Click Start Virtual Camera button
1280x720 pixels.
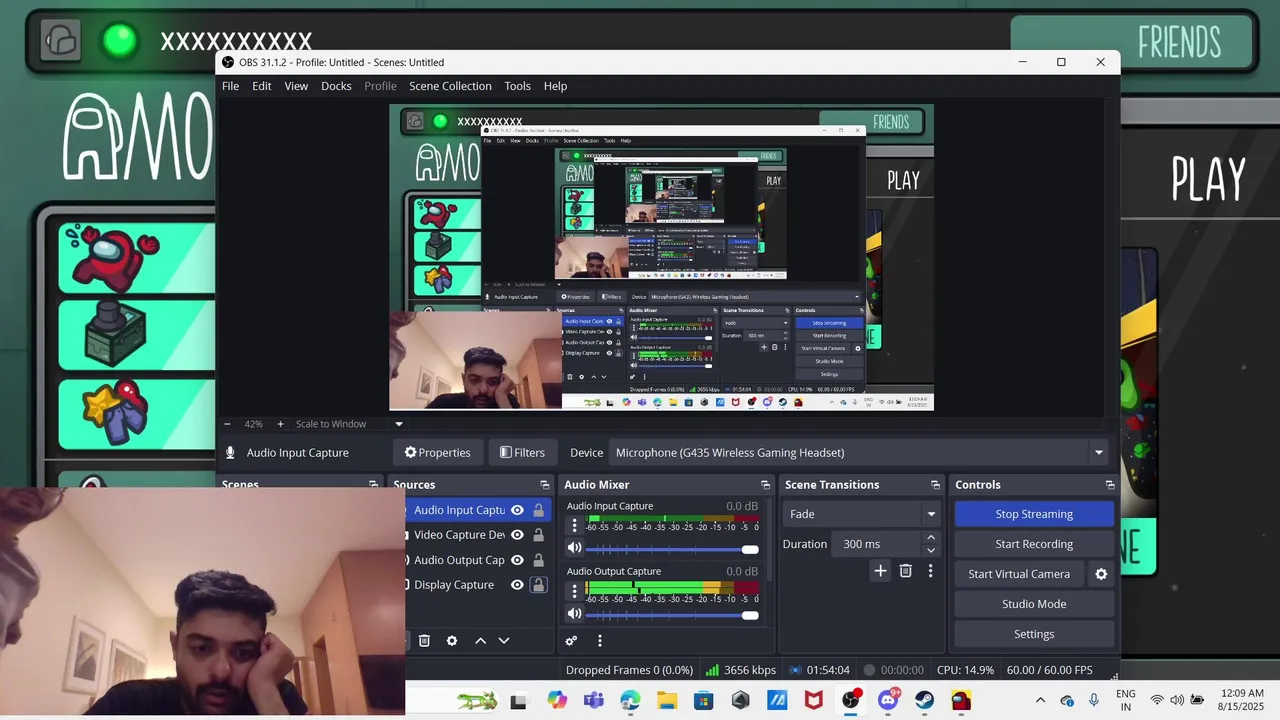click(x=1019, y=574)
